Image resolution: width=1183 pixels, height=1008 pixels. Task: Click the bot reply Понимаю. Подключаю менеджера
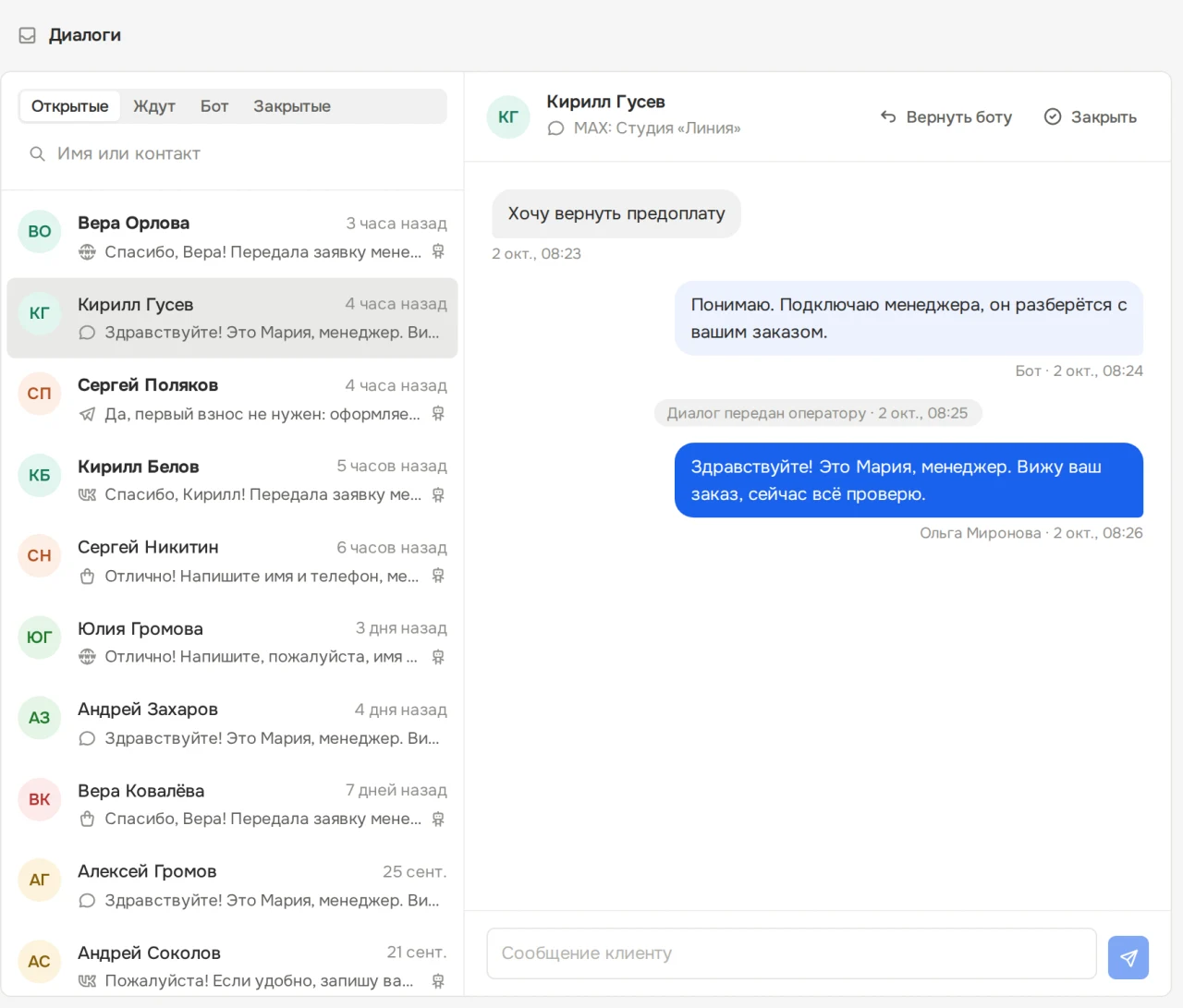(909, 319)
